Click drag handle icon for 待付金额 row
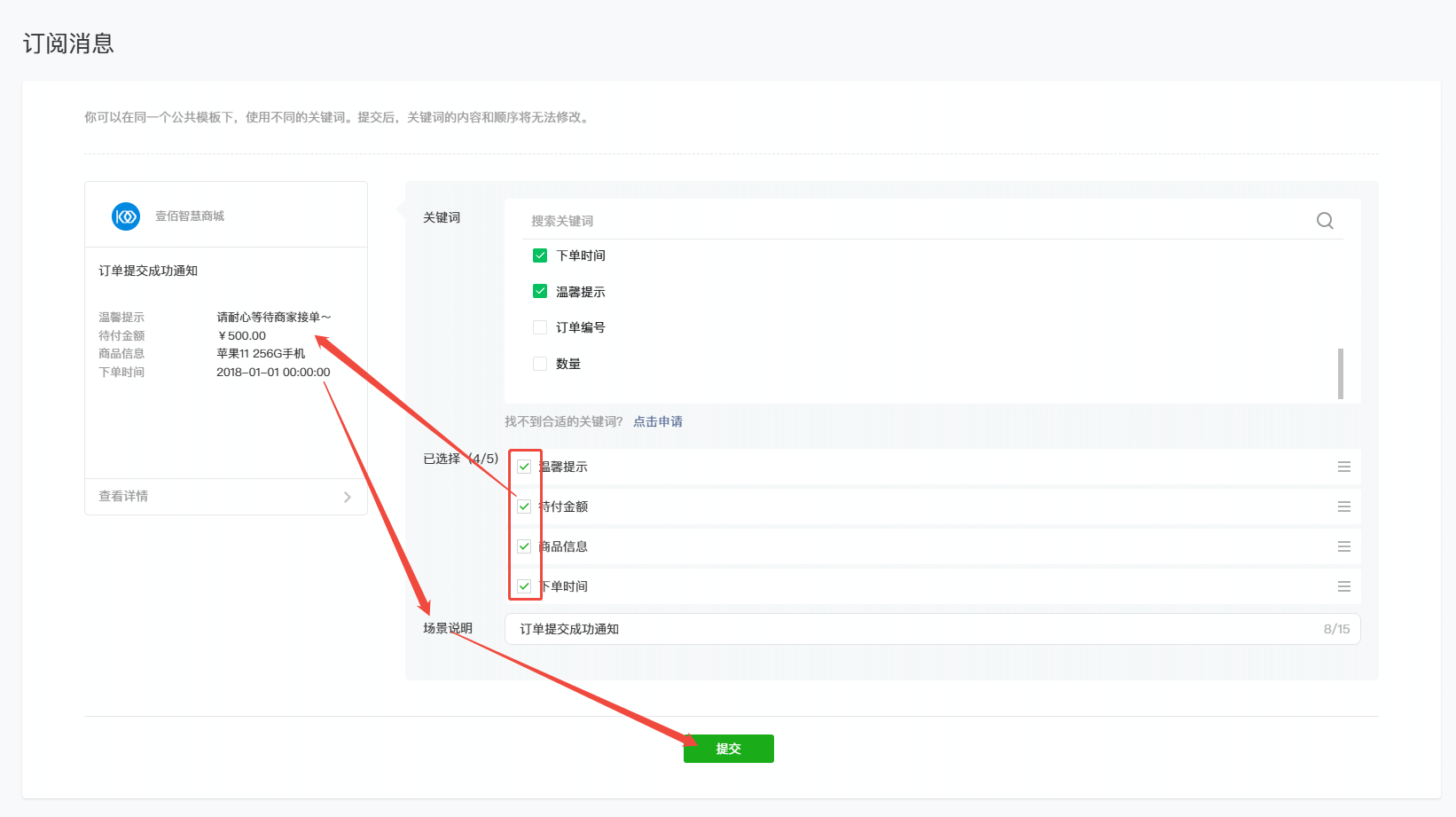This screenshot has height=817, width=1456. click(1343, 507)
